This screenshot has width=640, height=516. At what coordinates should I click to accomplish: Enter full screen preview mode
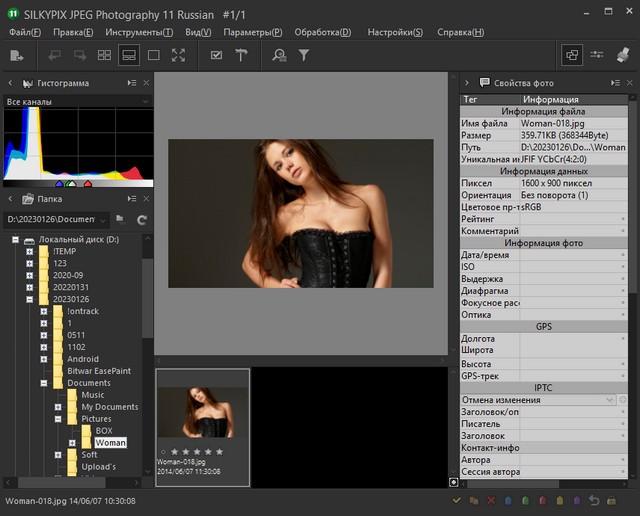point(179,56)
